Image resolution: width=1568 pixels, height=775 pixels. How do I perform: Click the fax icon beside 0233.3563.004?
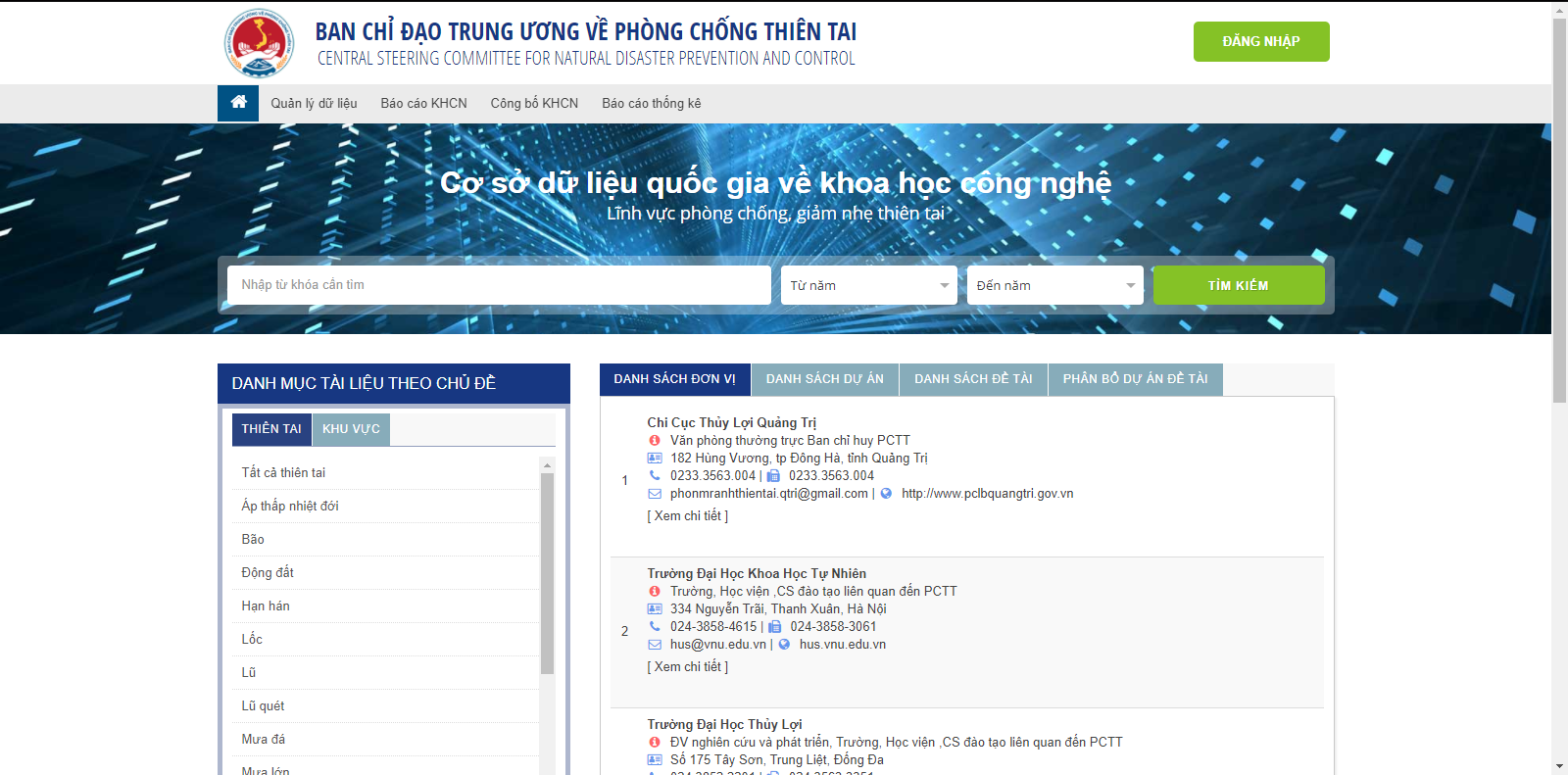tap(773, 476)
